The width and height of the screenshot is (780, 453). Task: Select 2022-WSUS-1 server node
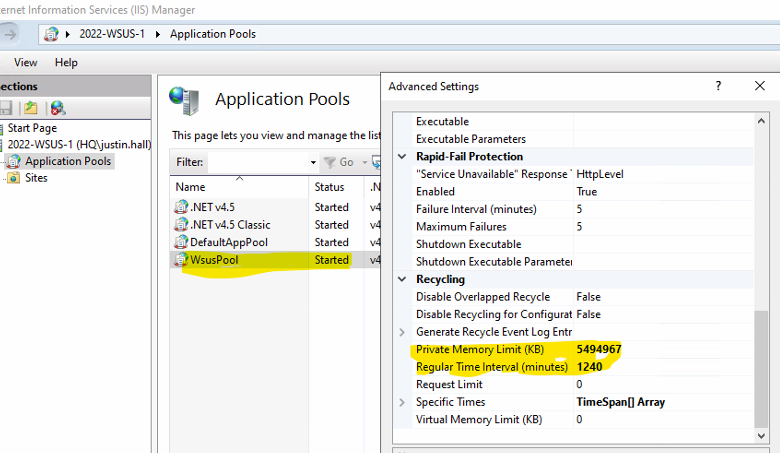[x=79, y=145]
